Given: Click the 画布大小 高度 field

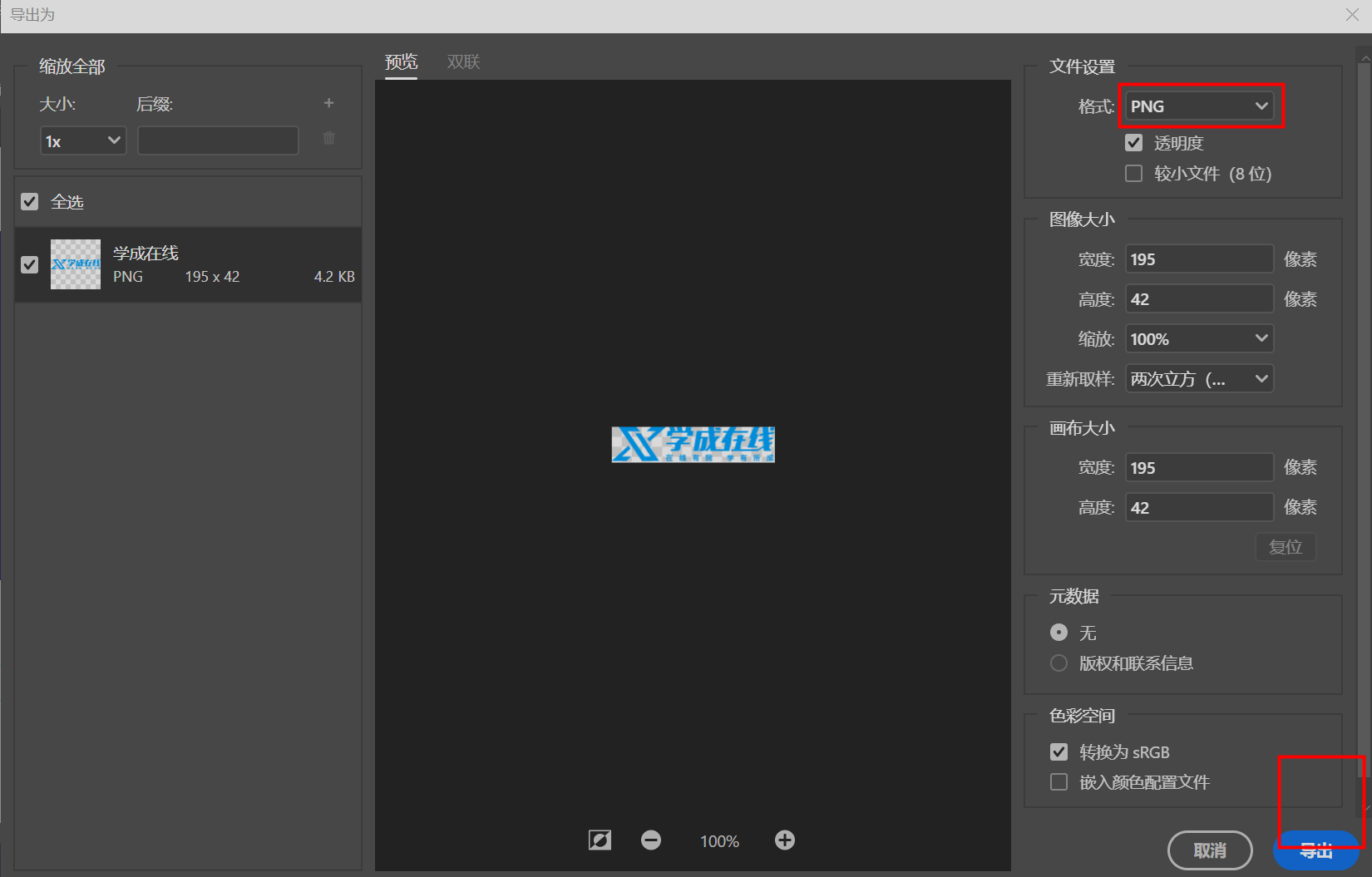Looking at the screenshot, I should point(1199,508).
